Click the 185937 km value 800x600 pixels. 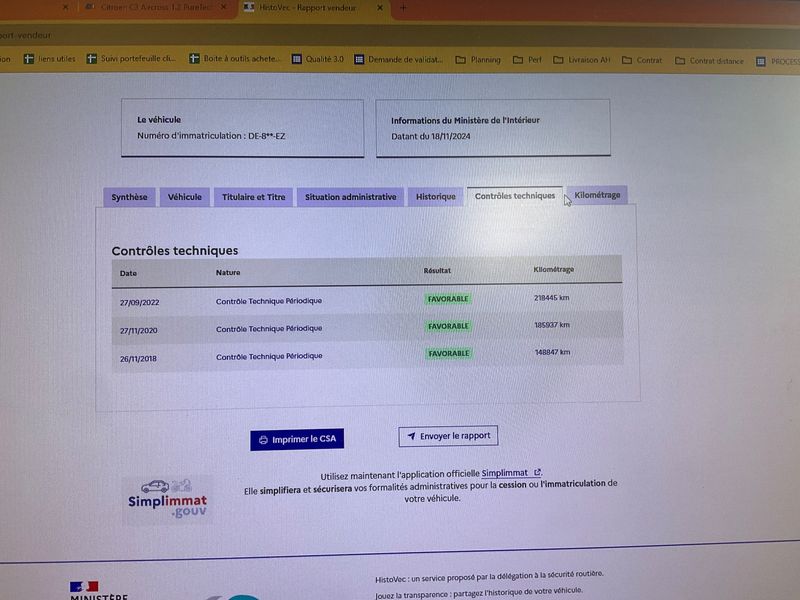click(x=552, y=324)
